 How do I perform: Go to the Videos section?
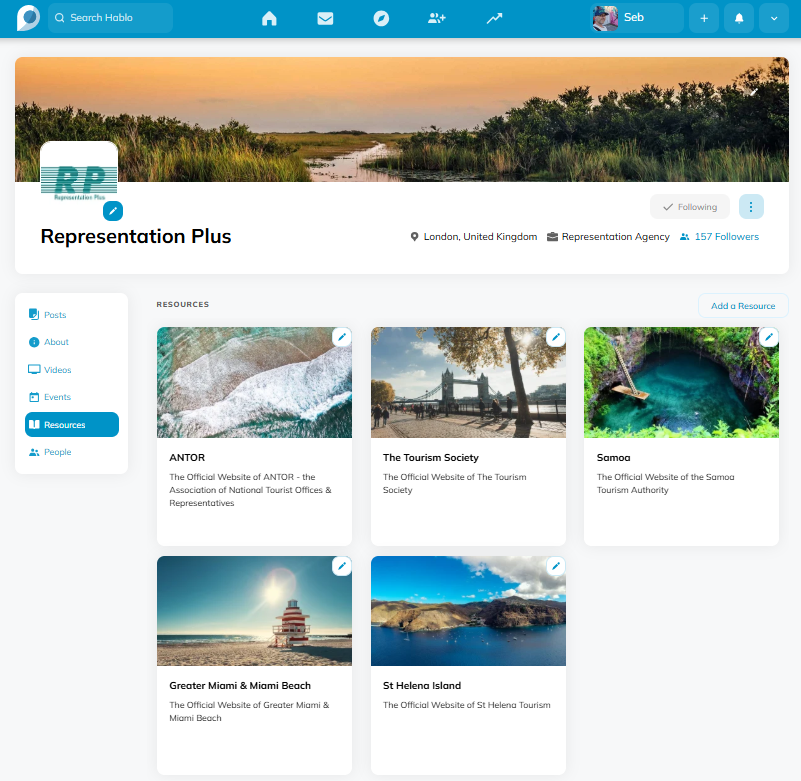click(72, 369)
